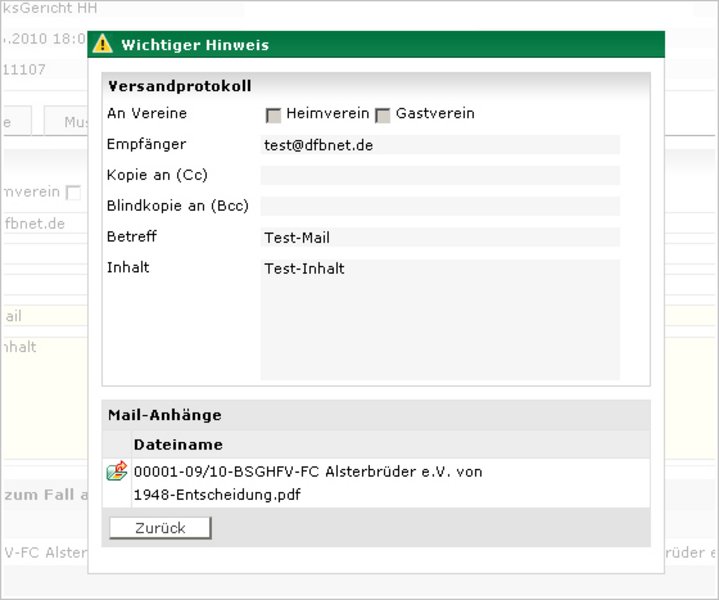Viewport: 719px width, 600px height.
Task: Click the Dateiname column header
Action: [x=178, y=444]
